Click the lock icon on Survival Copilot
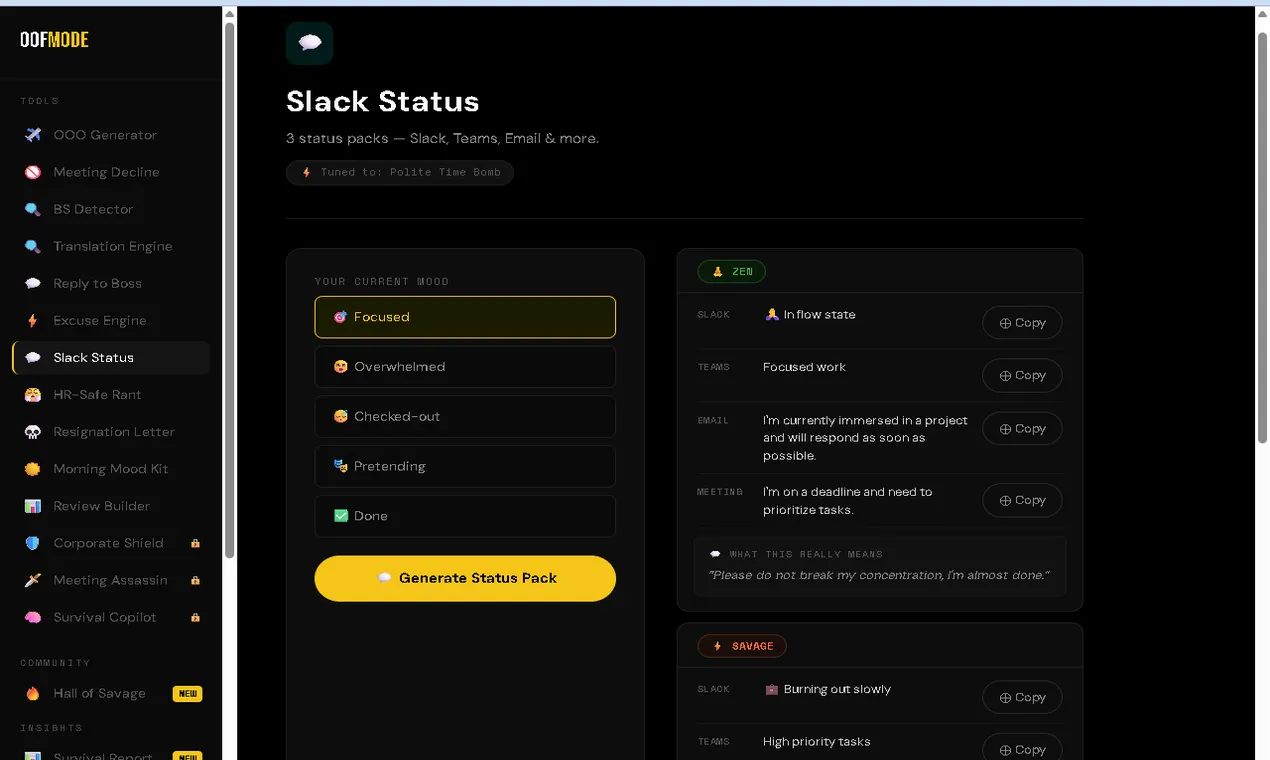This screenshot has width=1270, height=760. [195, 617]
